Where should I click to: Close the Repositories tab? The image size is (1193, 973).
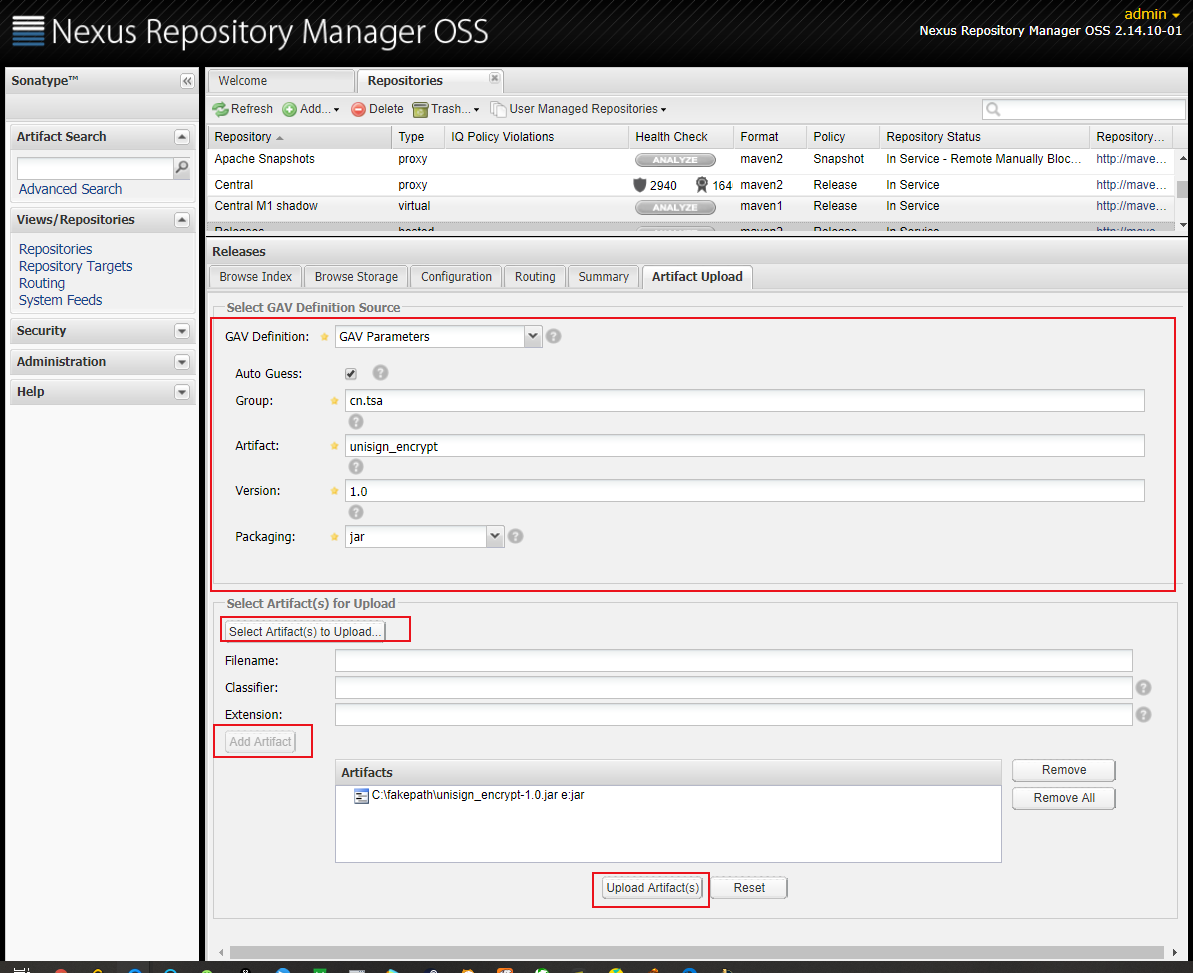495,78
